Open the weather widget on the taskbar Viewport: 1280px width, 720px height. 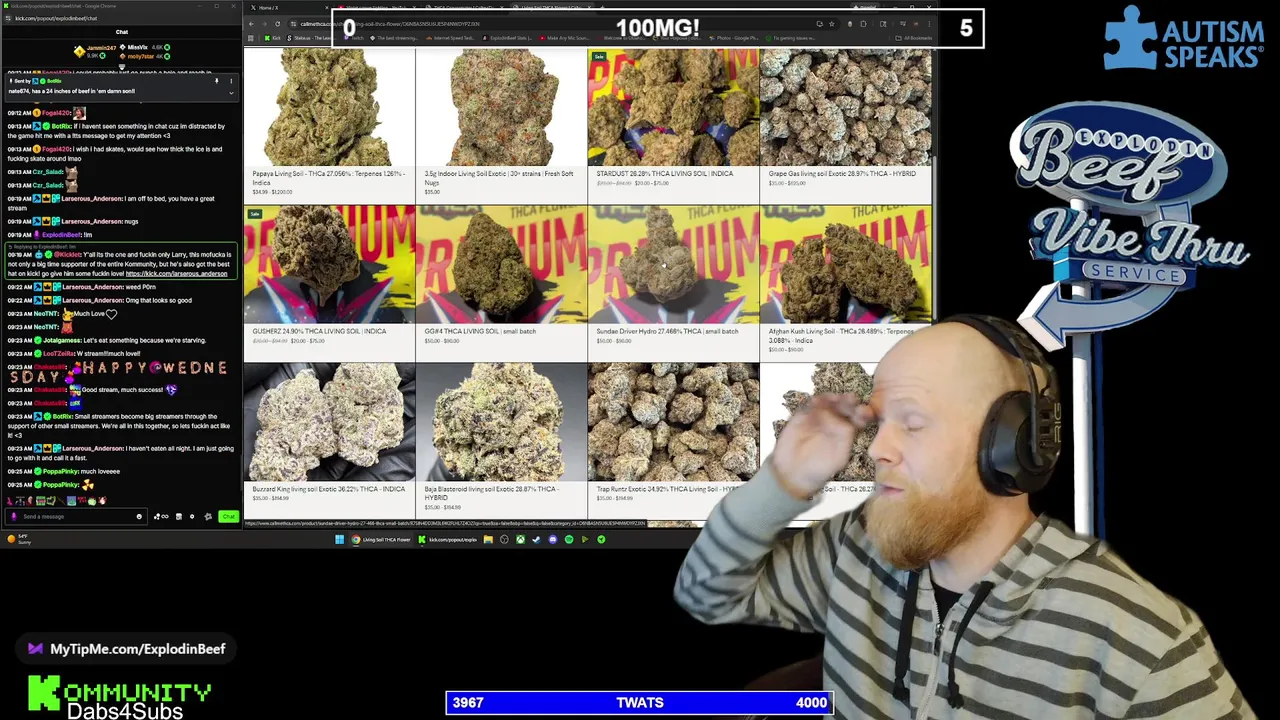(x=18, y=539)
